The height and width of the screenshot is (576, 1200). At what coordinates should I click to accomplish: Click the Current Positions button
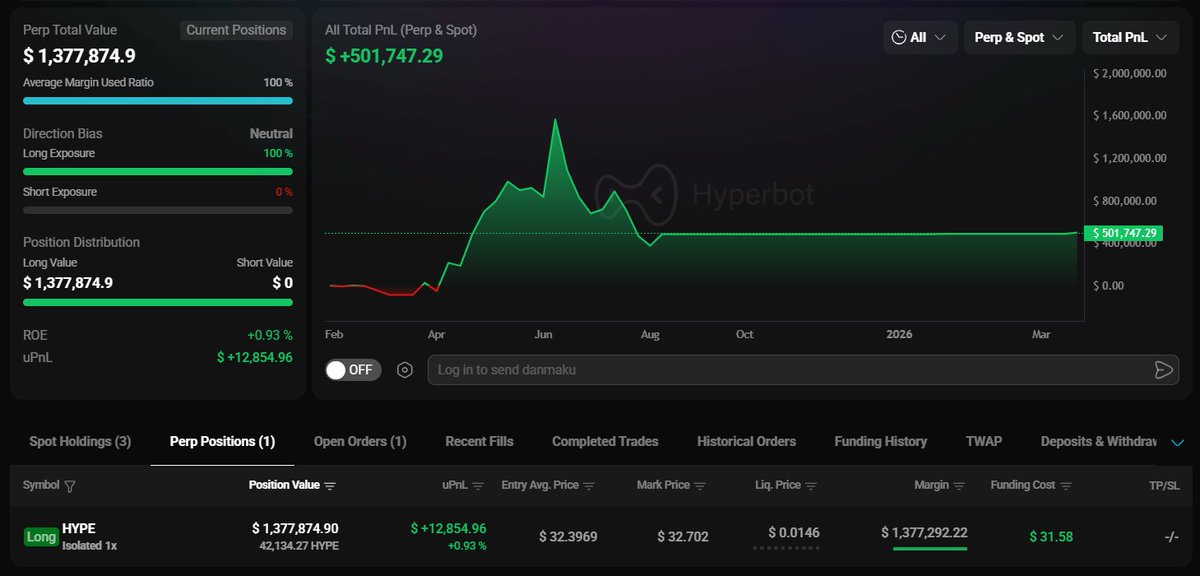click(x=236, y=30)
